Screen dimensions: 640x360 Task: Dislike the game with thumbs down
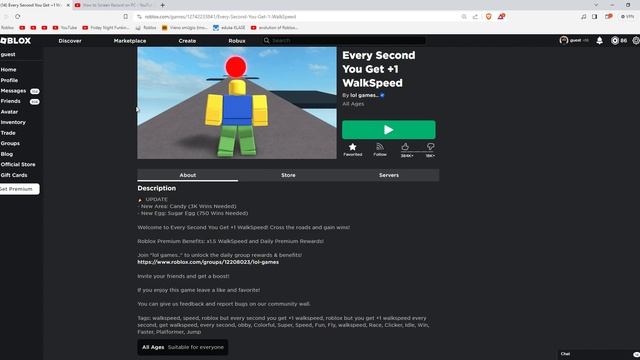pos(430,147)
